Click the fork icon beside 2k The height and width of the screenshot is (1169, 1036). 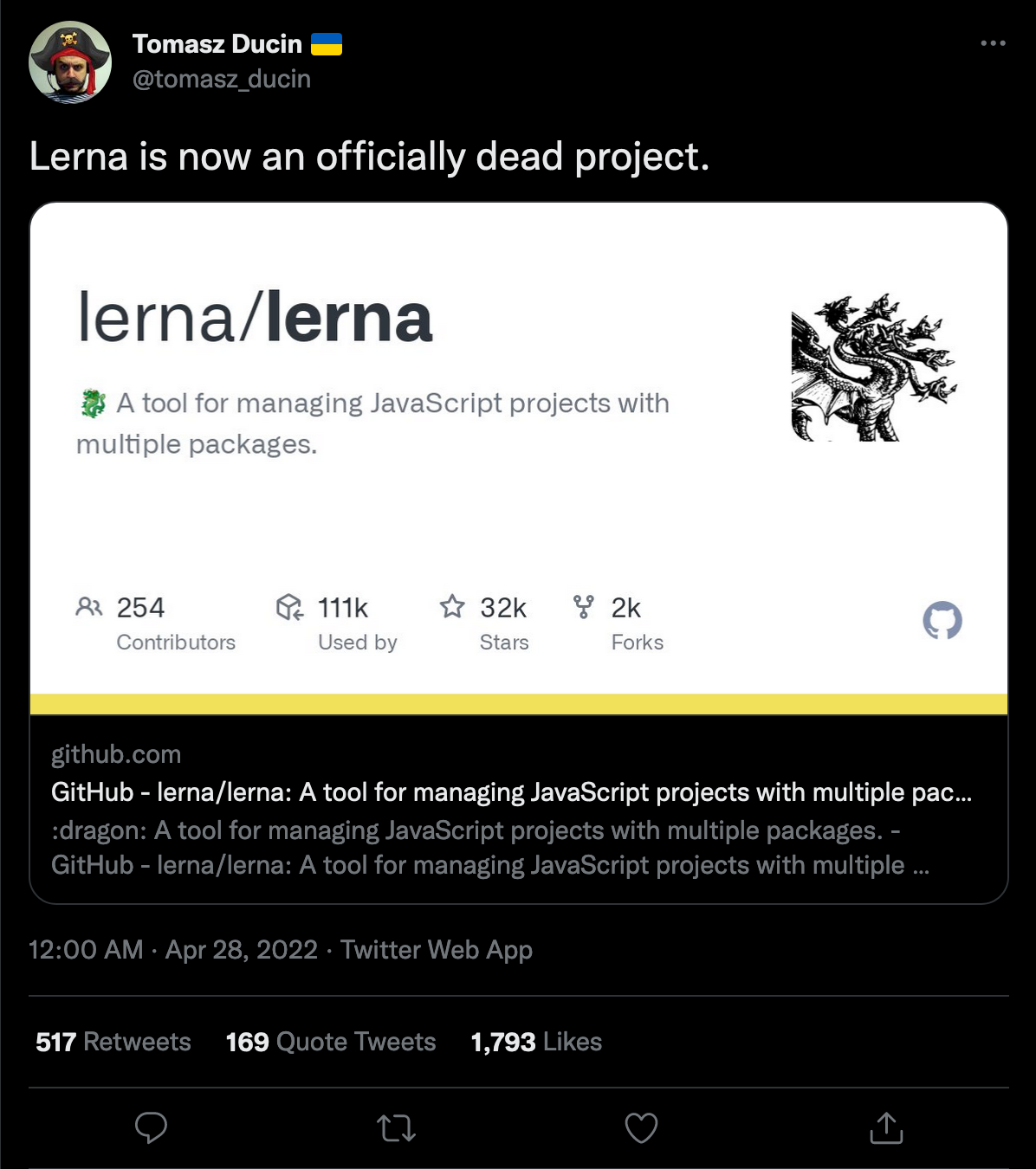[584, 606]
